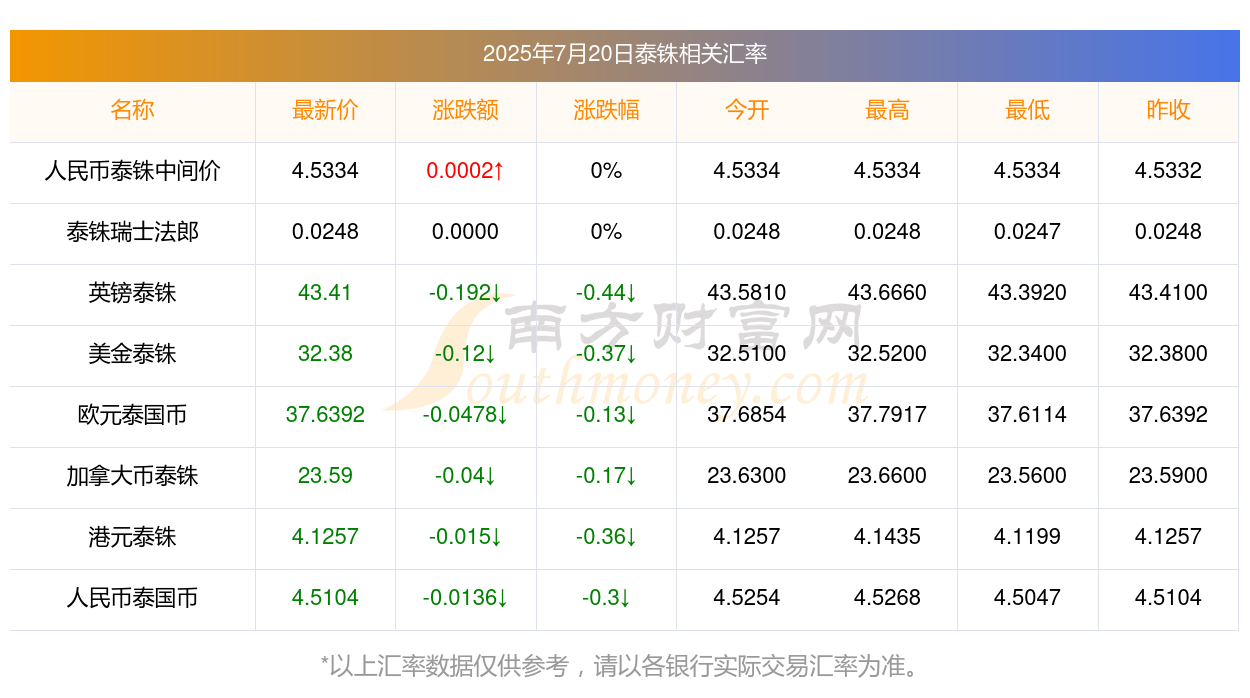Click change percent -0.37↓
The height and width of the screenshot is (698, 1250).
[606, 354]
